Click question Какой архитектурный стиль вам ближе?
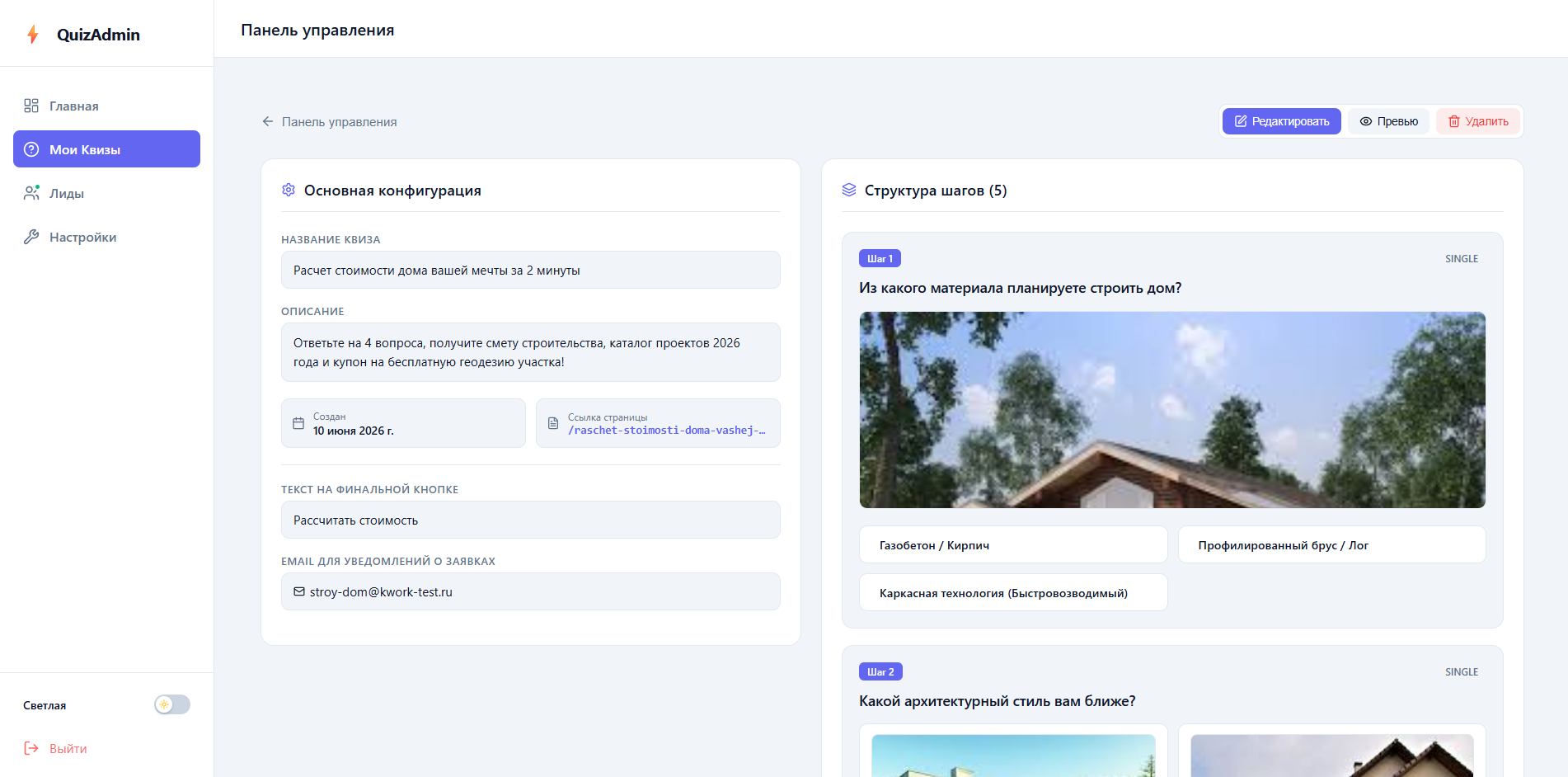 point(998,701)
